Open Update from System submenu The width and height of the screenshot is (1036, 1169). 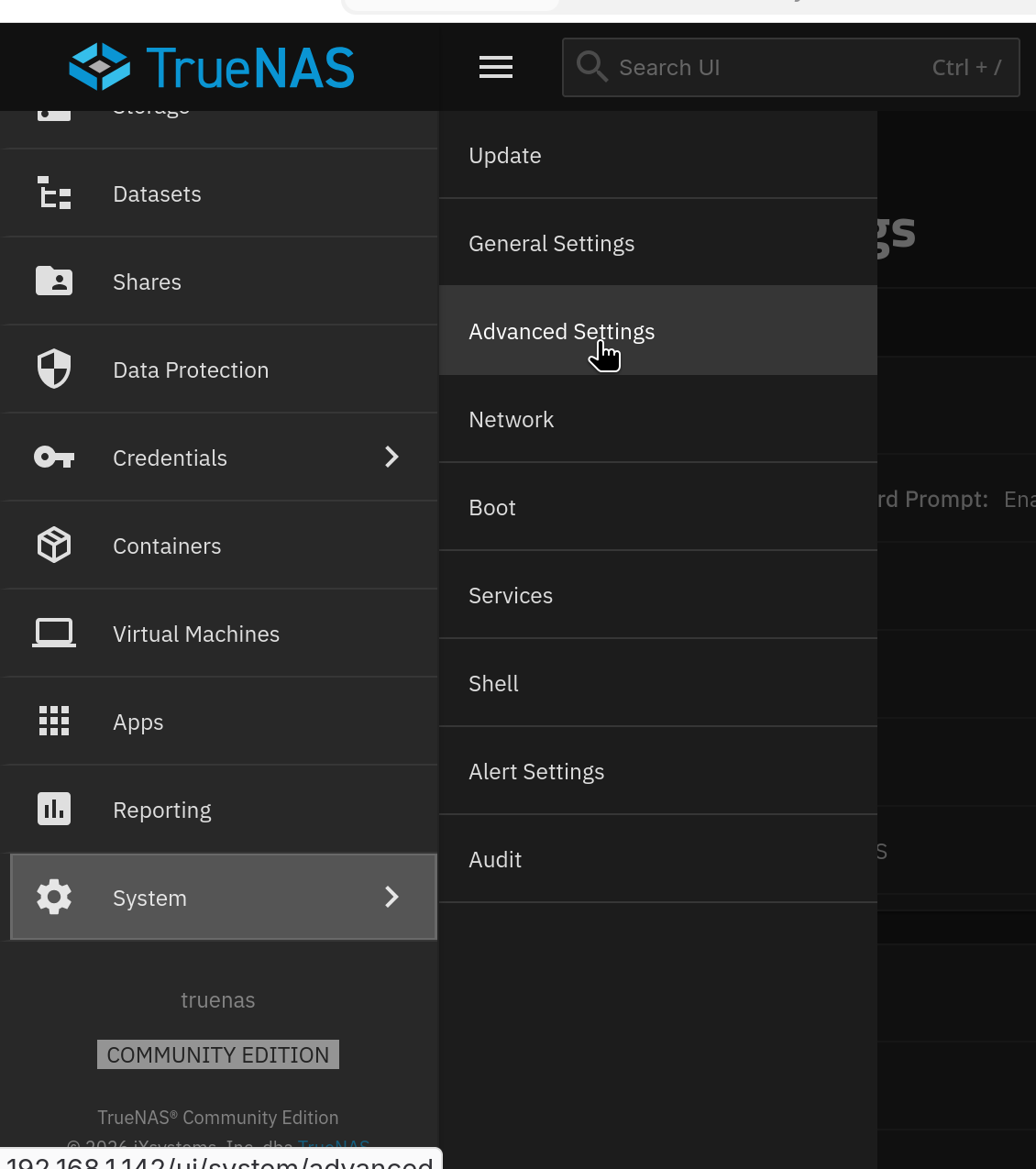[x=658, y=155]
